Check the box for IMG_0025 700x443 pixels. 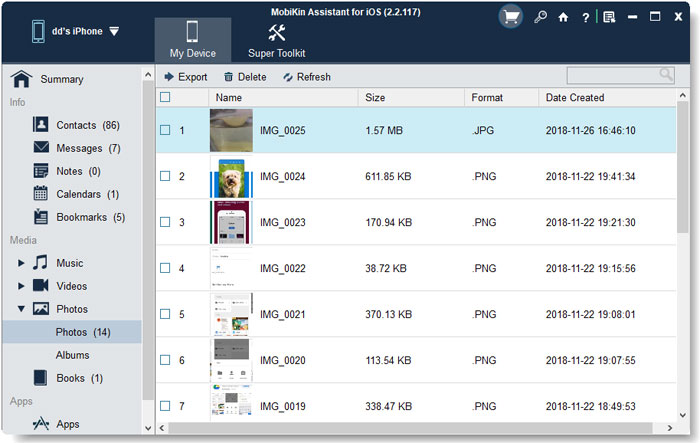166,130
